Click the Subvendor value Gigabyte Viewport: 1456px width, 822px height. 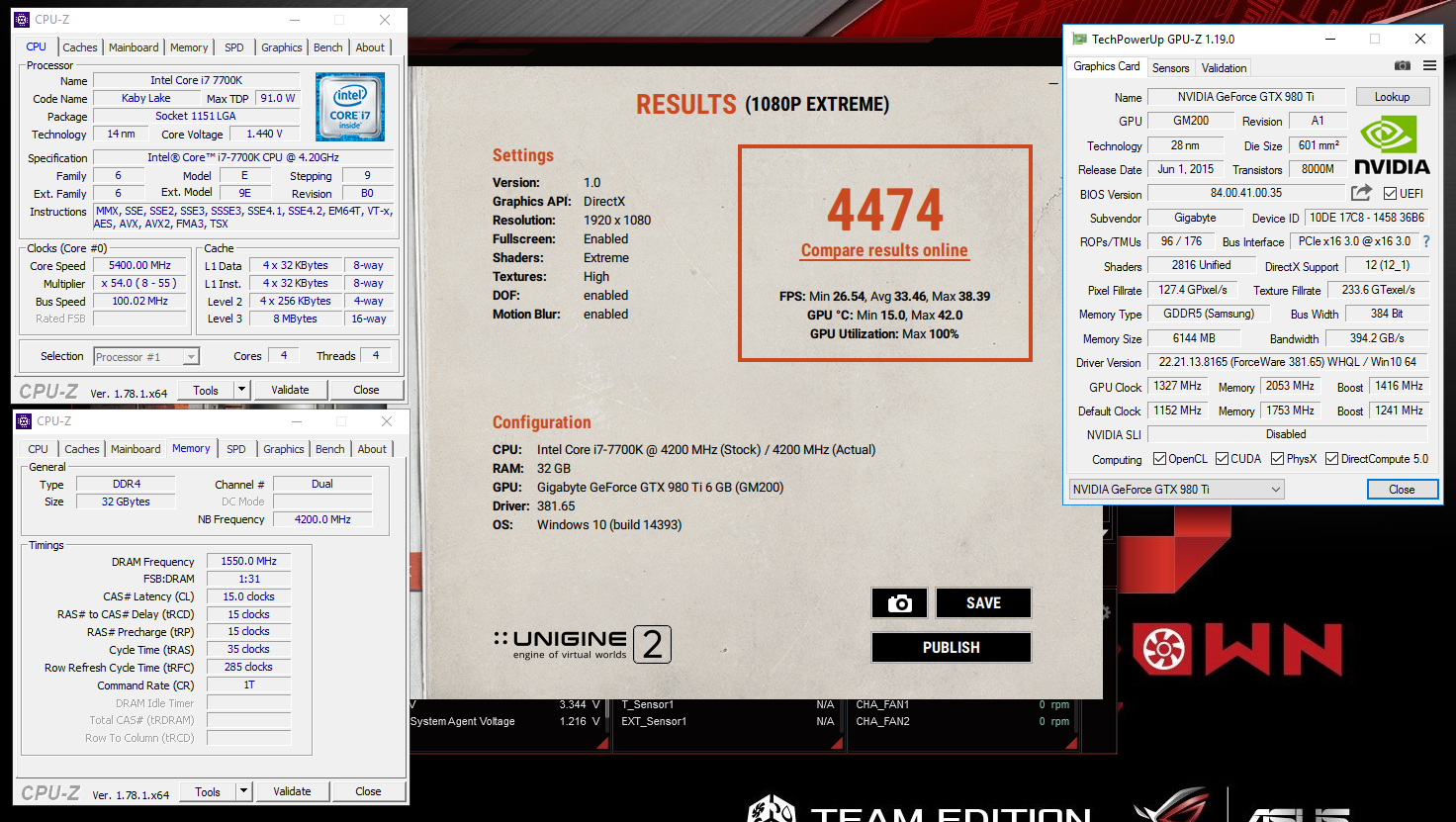[x=1195, y=218]
